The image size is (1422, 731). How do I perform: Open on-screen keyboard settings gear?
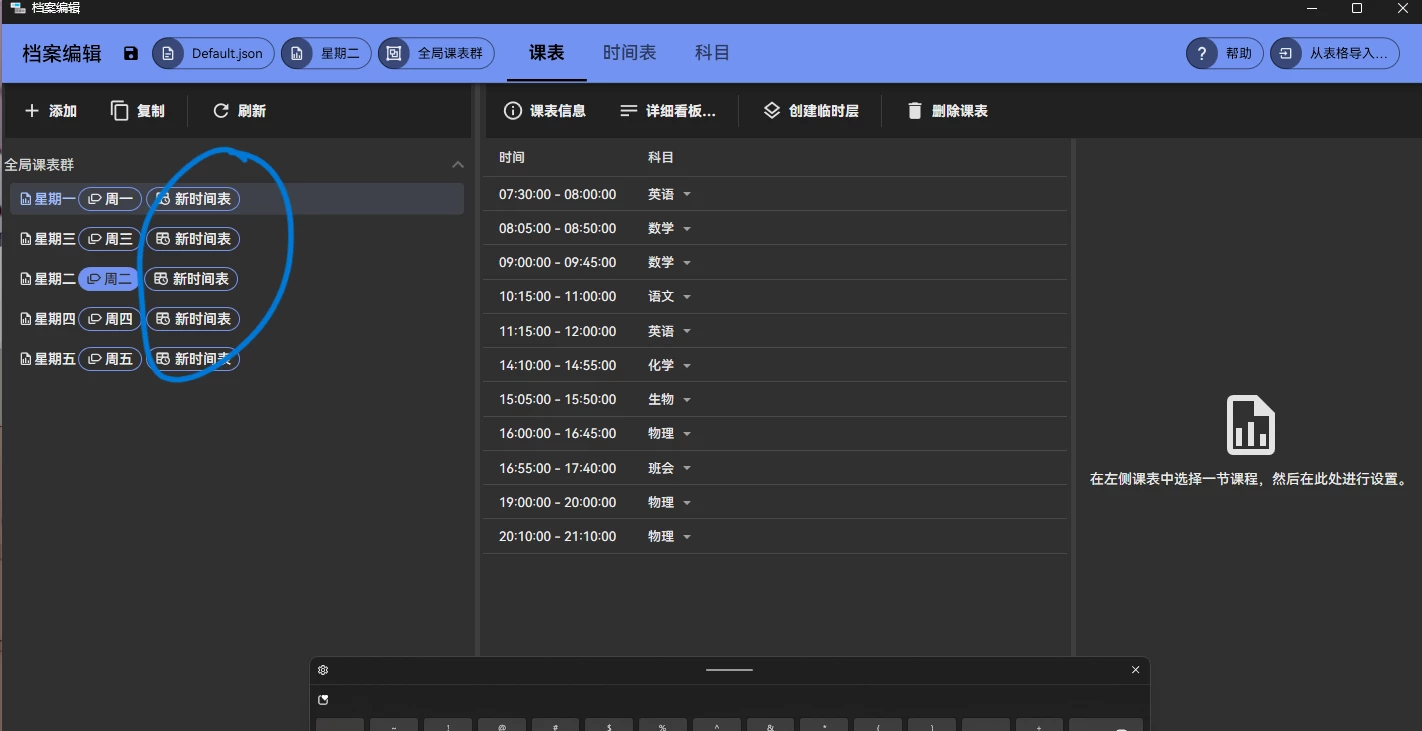[323, 670]
